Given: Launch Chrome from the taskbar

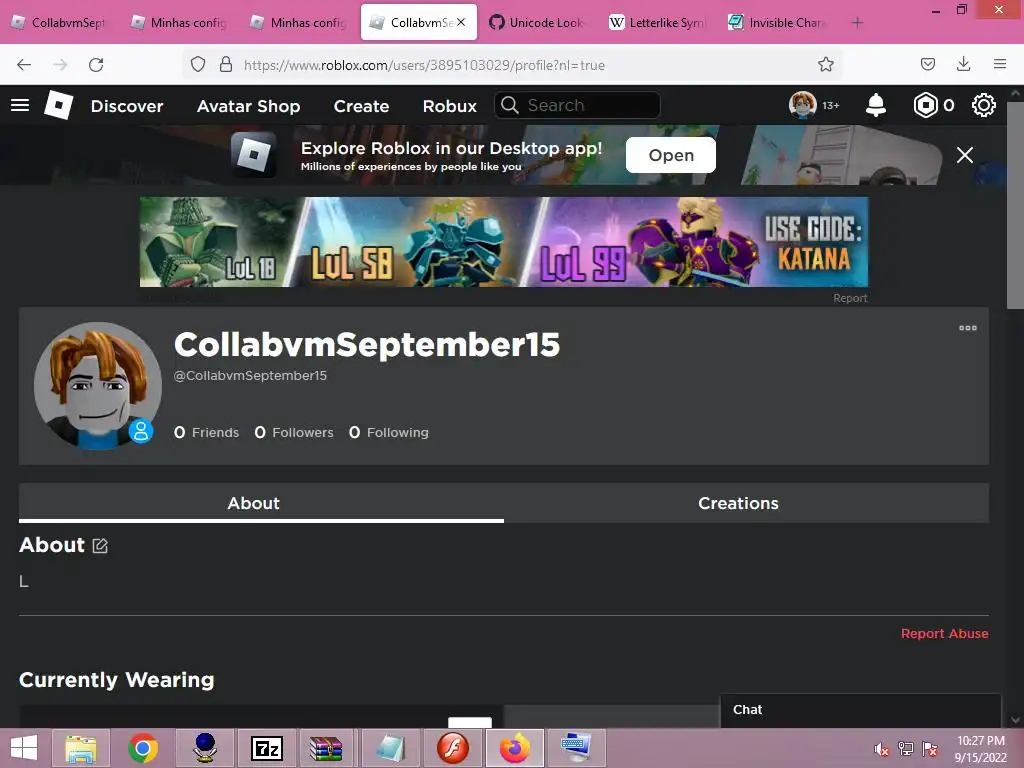Looking at the screenshot, I should click(143, 748).
